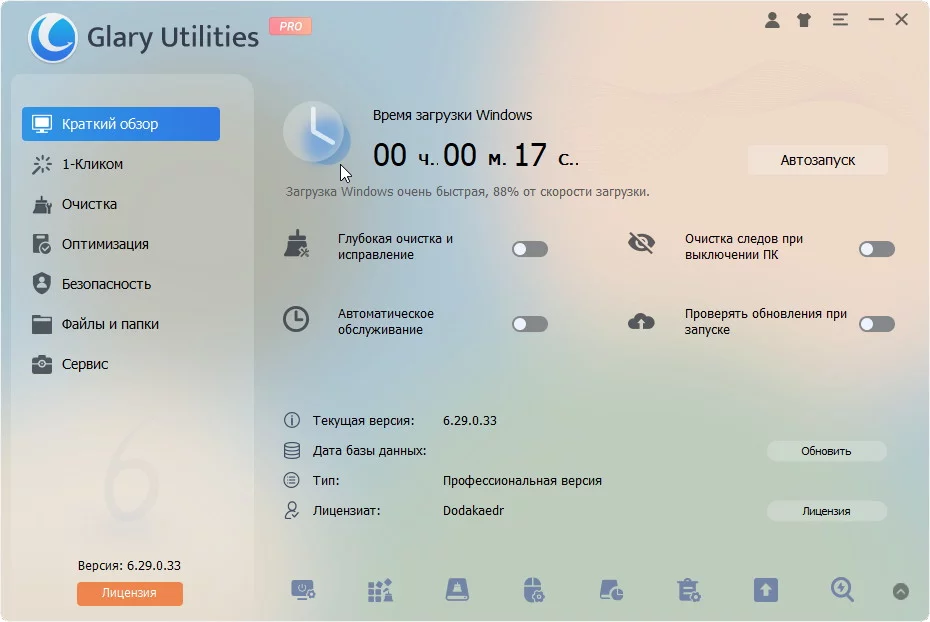Click the Dodakaedr licensee name
930x622 pixels.
pos(473,511)
